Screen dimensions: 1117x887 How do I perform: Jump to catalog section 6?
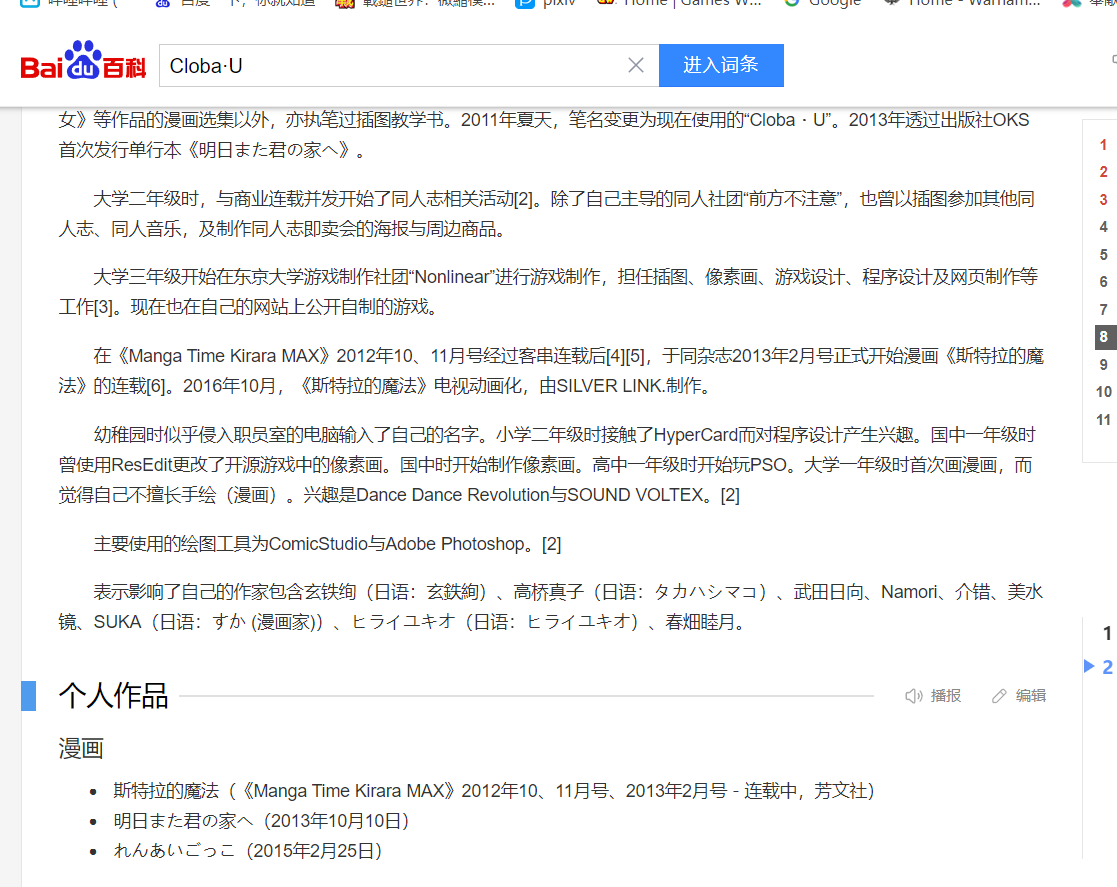tap(1103, 282)
